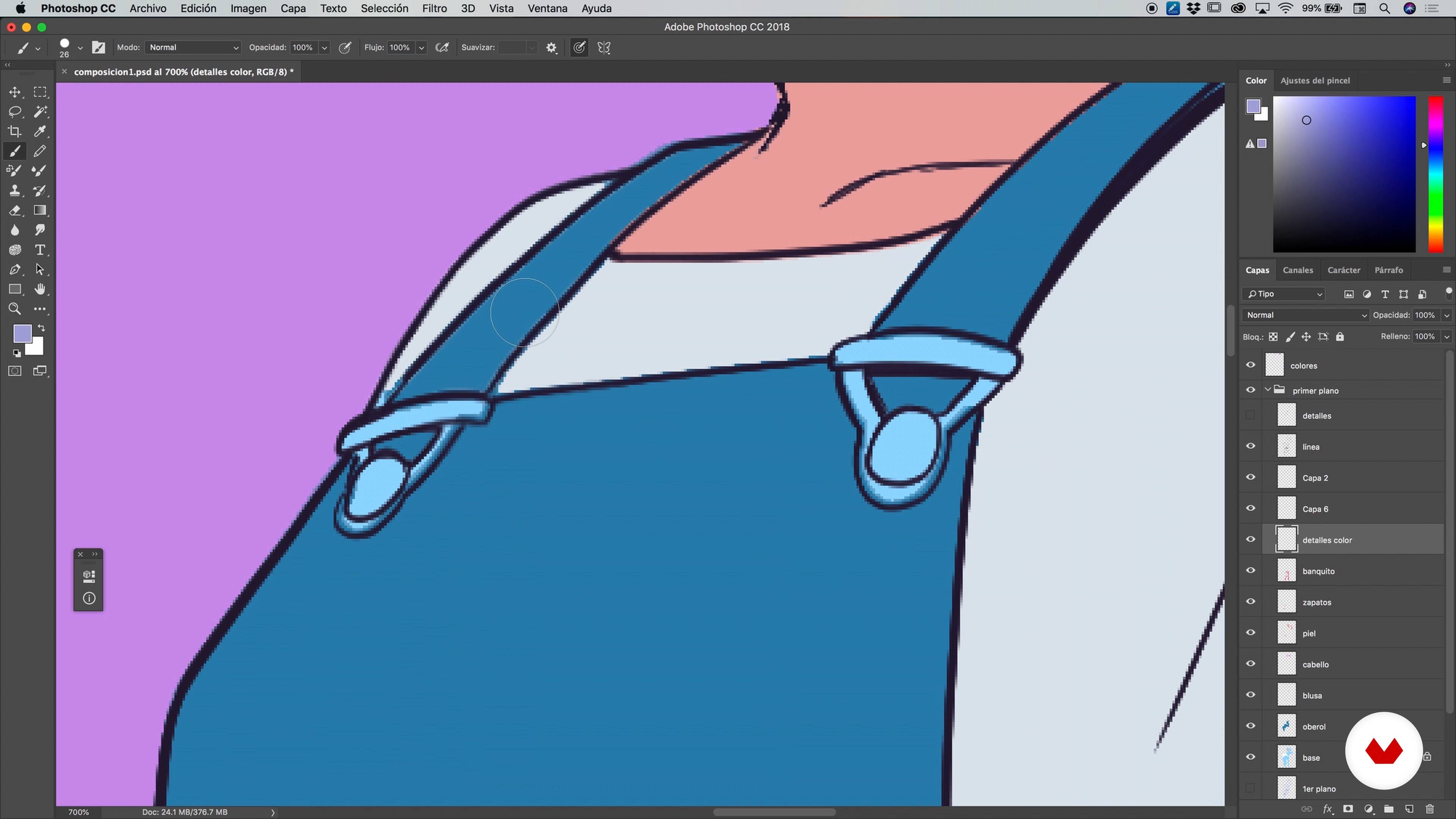This screenshot has height=819, width=1456.
Task: Collapse the primer plano group
Action: click(1268, 390)
